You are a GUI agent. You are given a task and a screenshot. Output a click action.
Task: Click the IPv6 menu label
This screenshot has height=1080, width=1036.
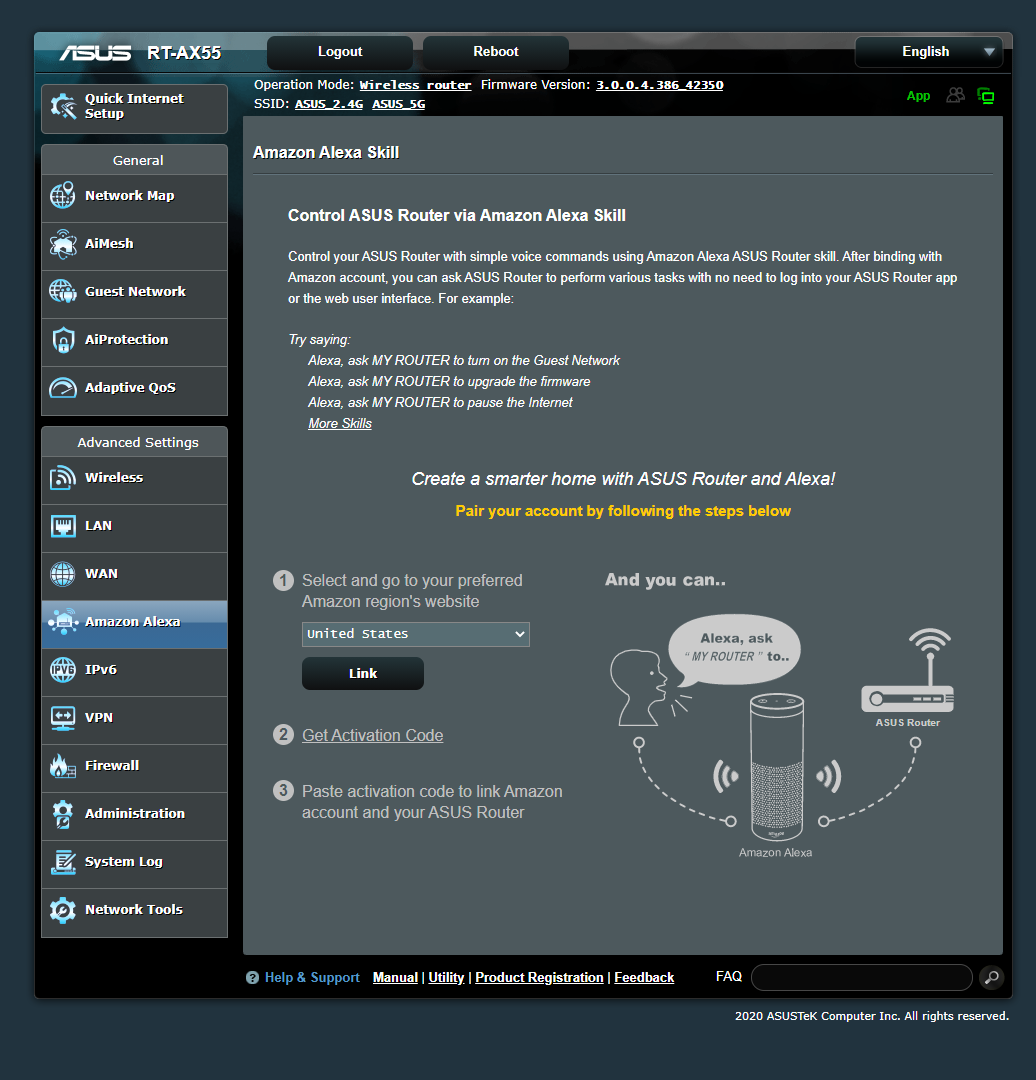pyautogui.click(x=101, y=669)
